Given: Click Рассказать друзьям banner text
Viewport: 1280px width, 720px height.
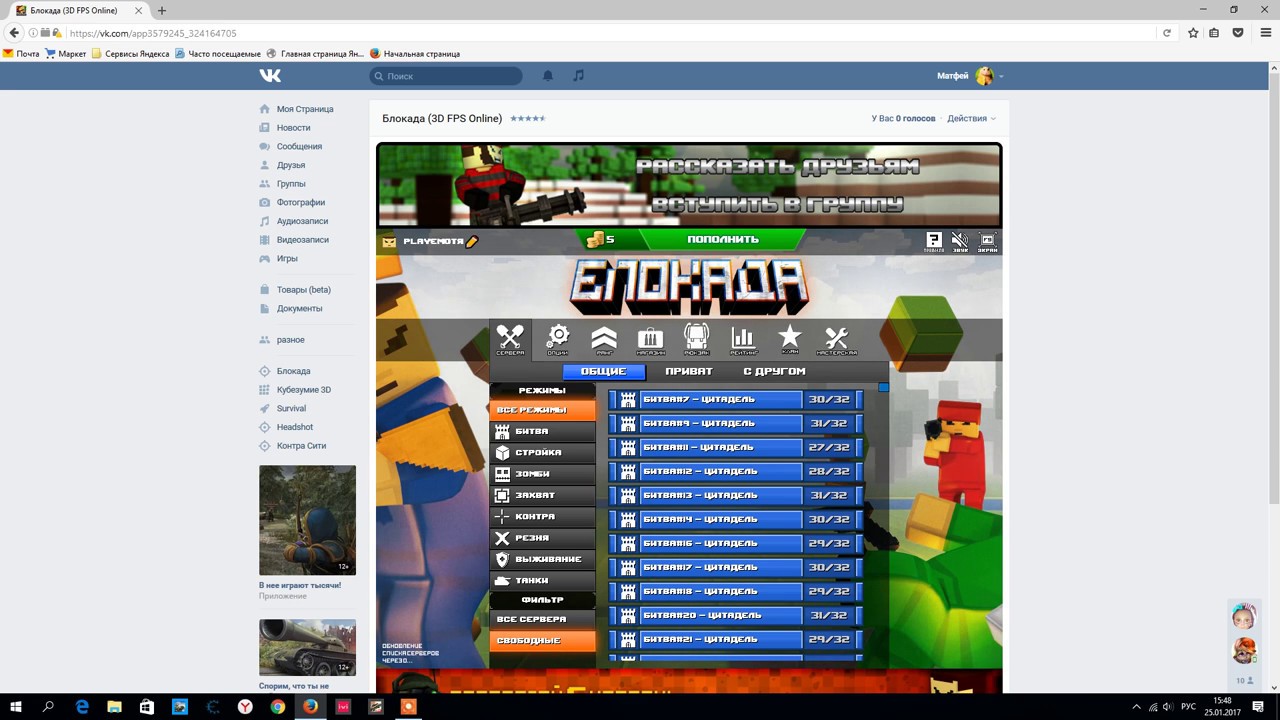Looking at the screenshot, I should 777,167.
